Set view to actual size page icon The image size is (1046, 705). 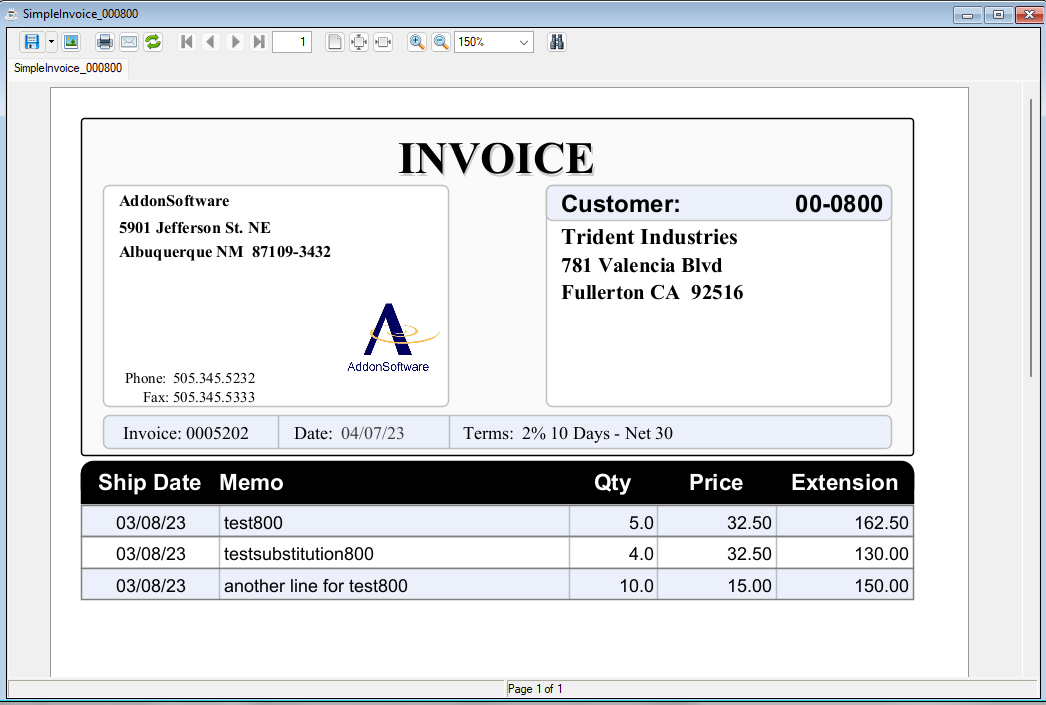(335, 42)
